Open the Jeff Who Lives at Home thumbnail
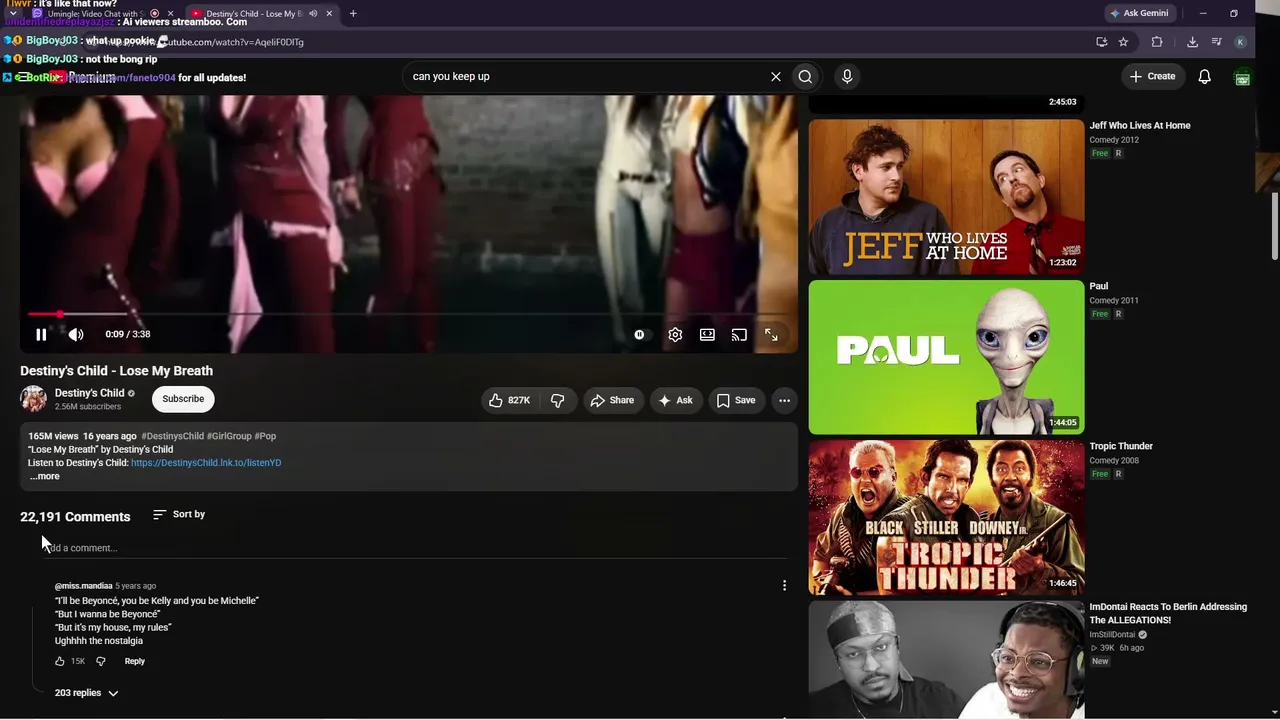 [946, 197]
